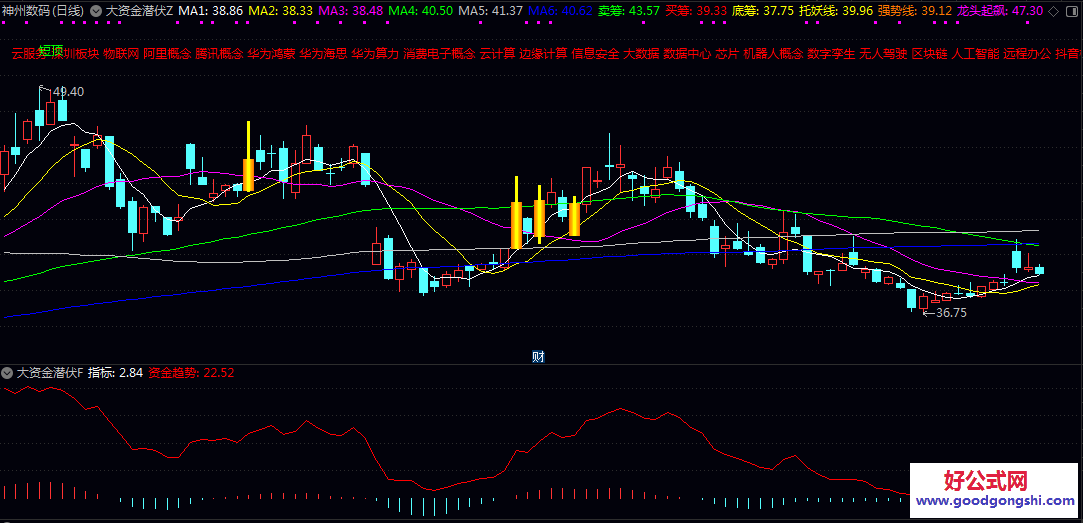Viewport: 1083px width, 523px height.
Task: Expand the 大资金潜伏F sub-chart dropdown arrow
Action: tap(8, 373)
